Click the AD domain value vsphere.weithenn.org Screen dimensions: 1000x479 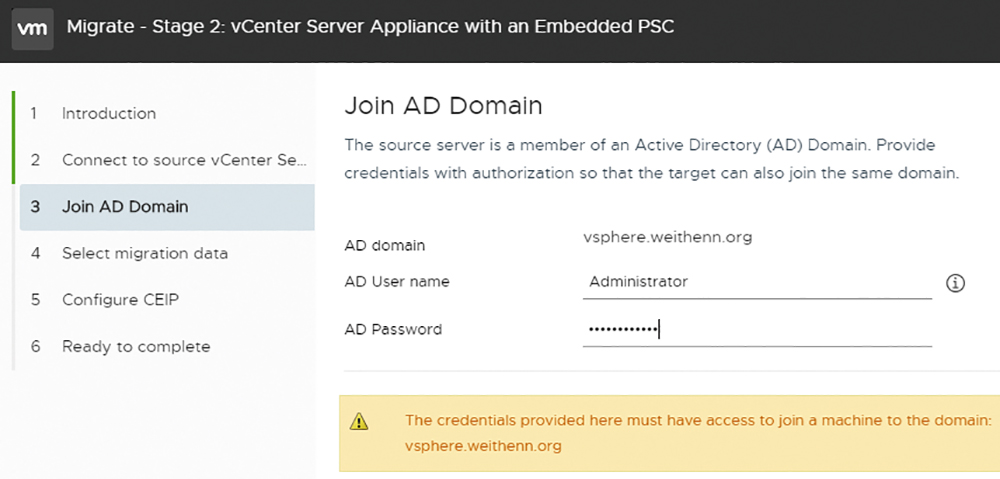(x=668, y=238)
